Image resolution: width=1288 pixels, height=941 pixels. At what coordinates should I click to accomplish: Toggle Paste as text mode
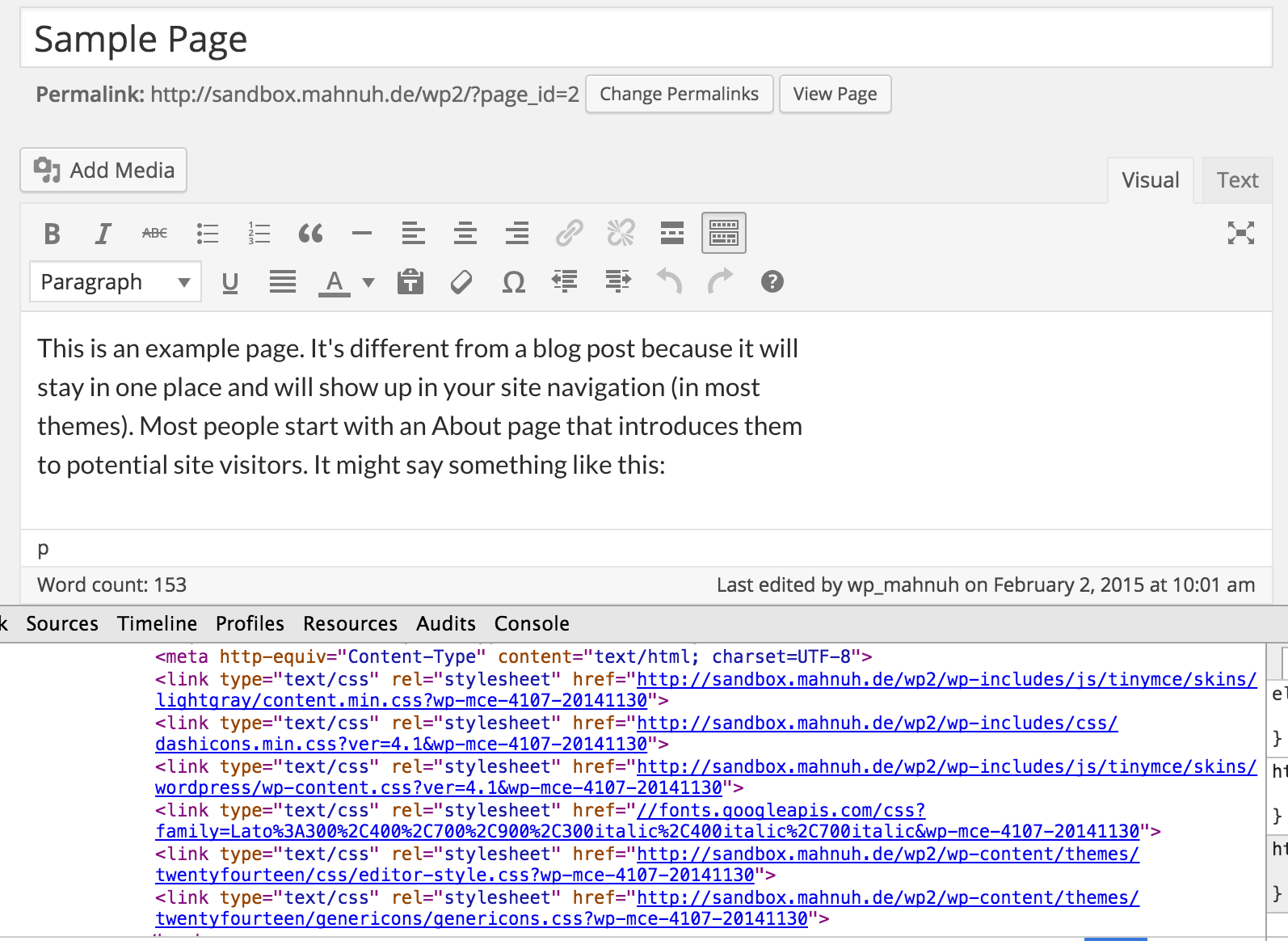[x=410, y=282]
